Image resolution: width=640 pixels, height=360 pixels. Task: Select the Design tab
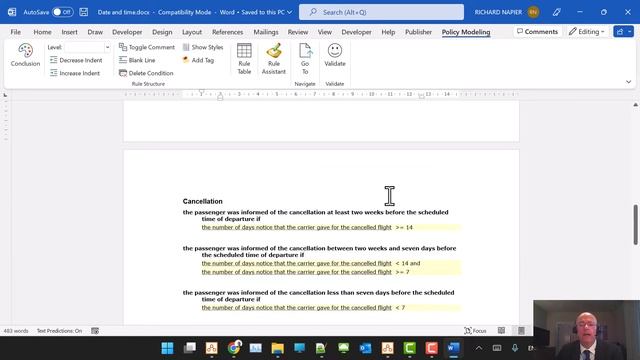pyautogui.click(x=162, y=32)
